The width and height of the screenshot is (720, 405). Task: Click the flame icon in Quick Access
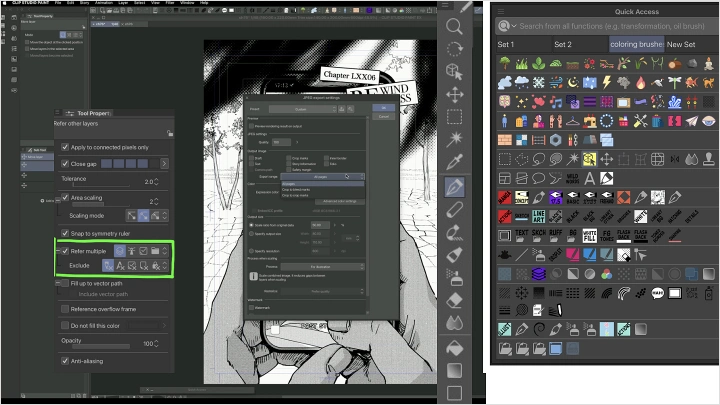click(641, 82)
